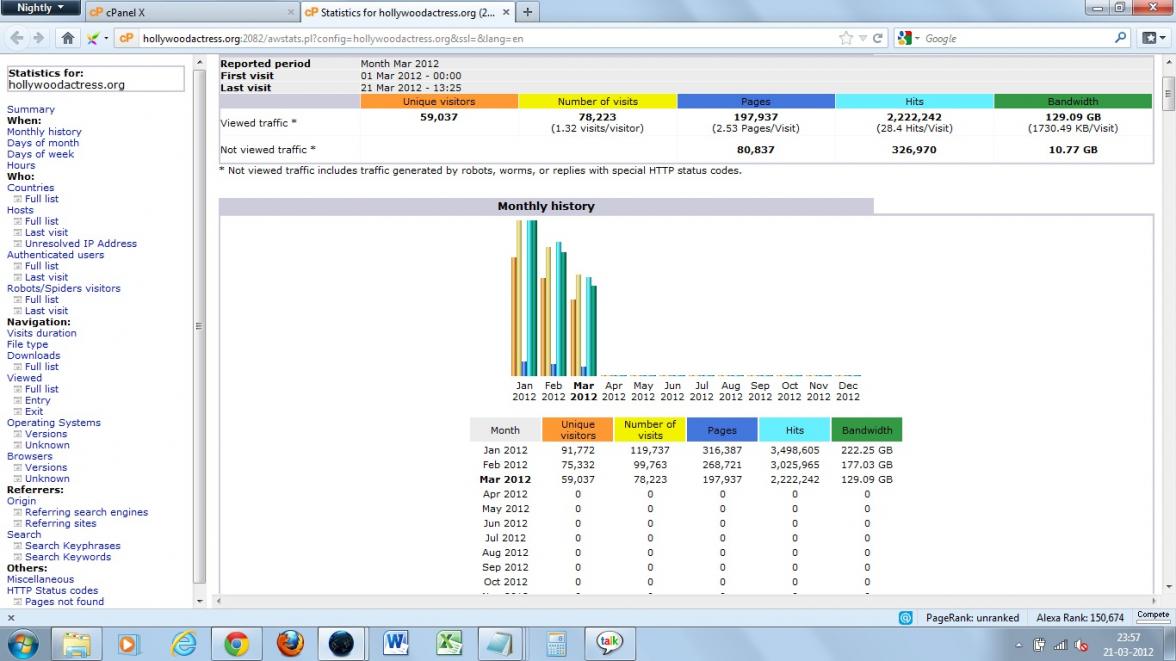Open the Bookmarks menu button
Image resolution: width=1176 pixels, height=661 pixels.
(x=1154, y=38)
